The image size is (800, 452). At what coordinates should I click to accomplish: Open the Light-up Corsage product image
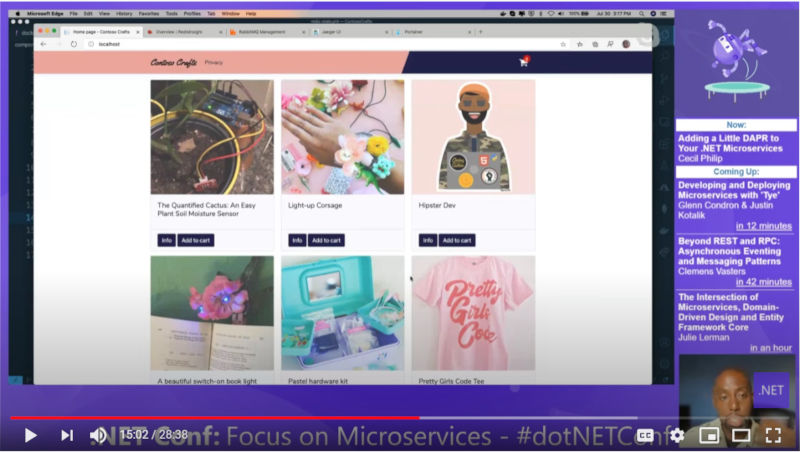342,137
